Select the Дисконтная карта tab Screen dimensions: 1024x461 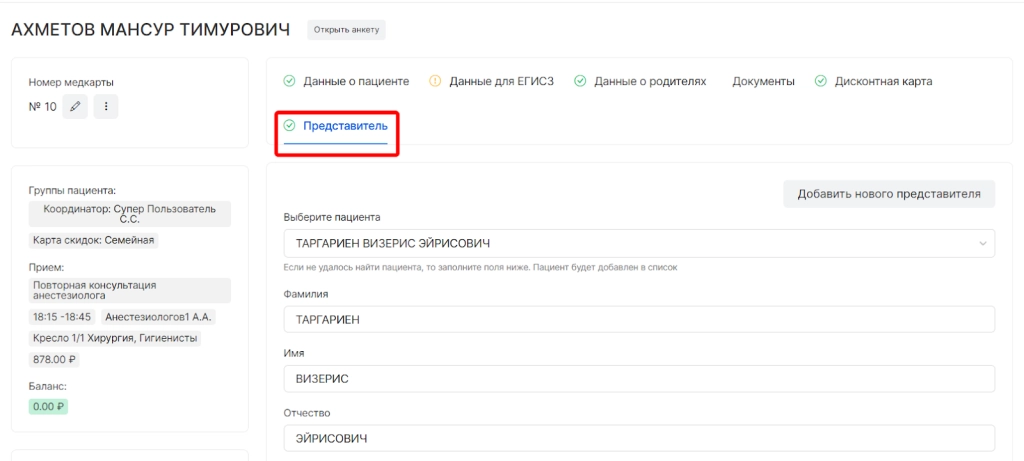tap(883, 81)
